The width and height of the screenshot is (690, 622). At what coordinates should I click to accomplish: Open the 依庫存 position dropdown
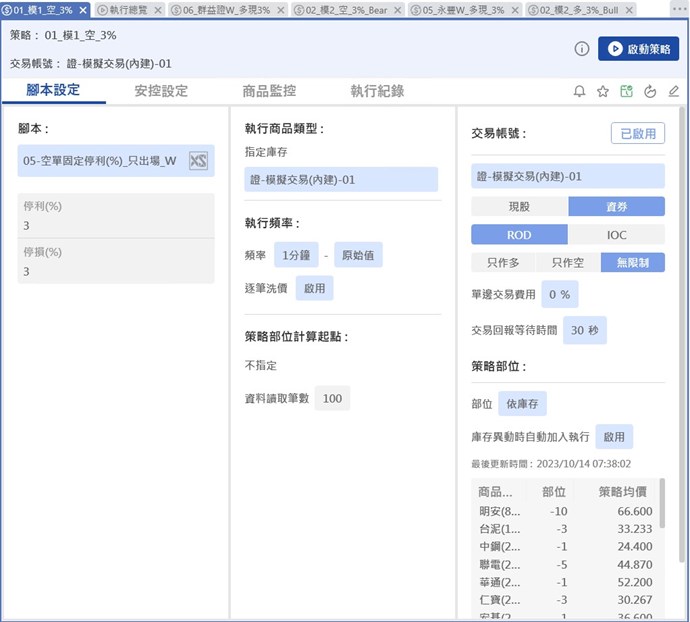point(522,403)
